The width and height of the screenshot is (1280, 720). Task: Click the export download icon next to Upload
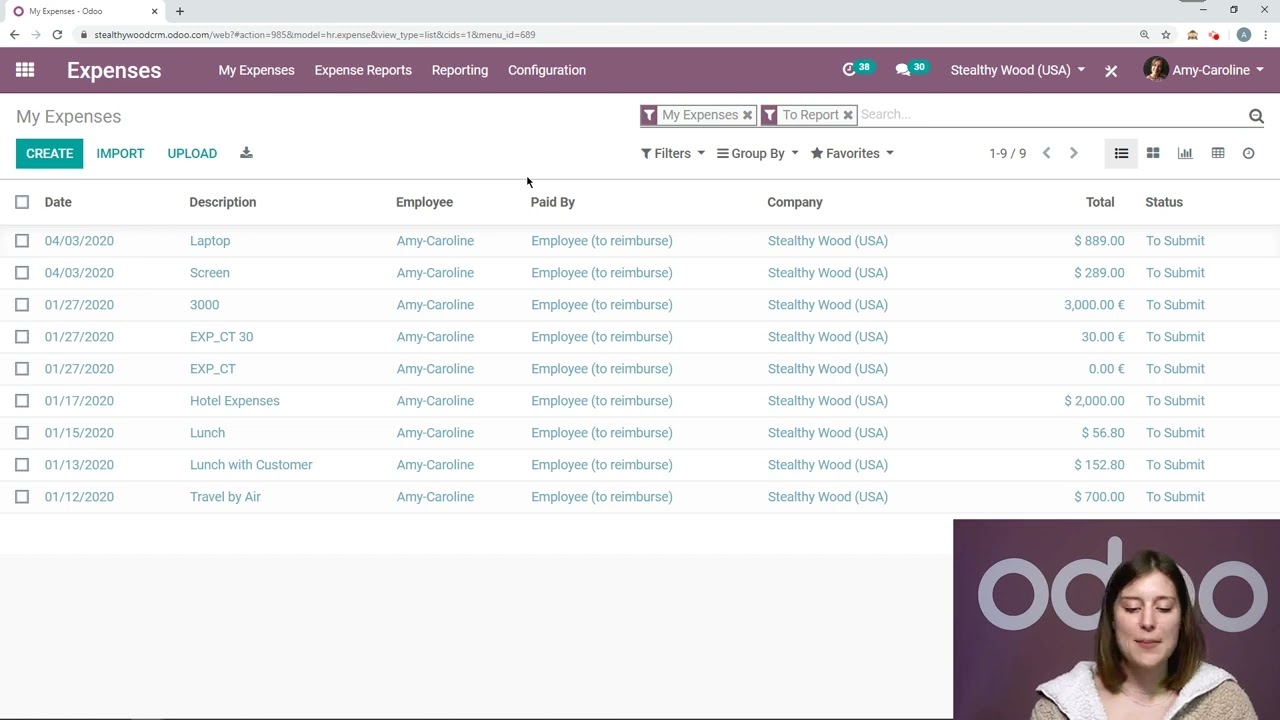(x=246, y=153)
